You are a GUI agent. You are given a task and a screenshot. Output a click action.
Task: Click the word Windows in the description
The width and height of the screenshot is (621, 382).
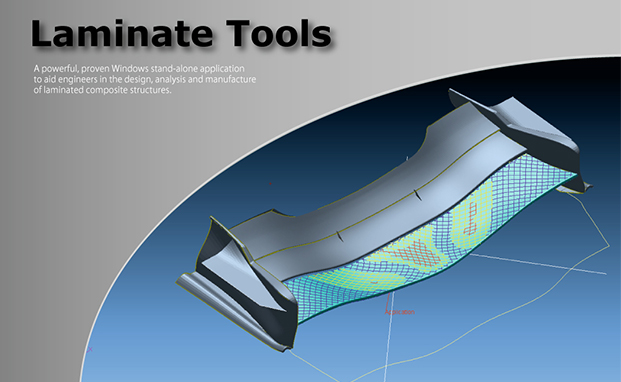point(130,68)
